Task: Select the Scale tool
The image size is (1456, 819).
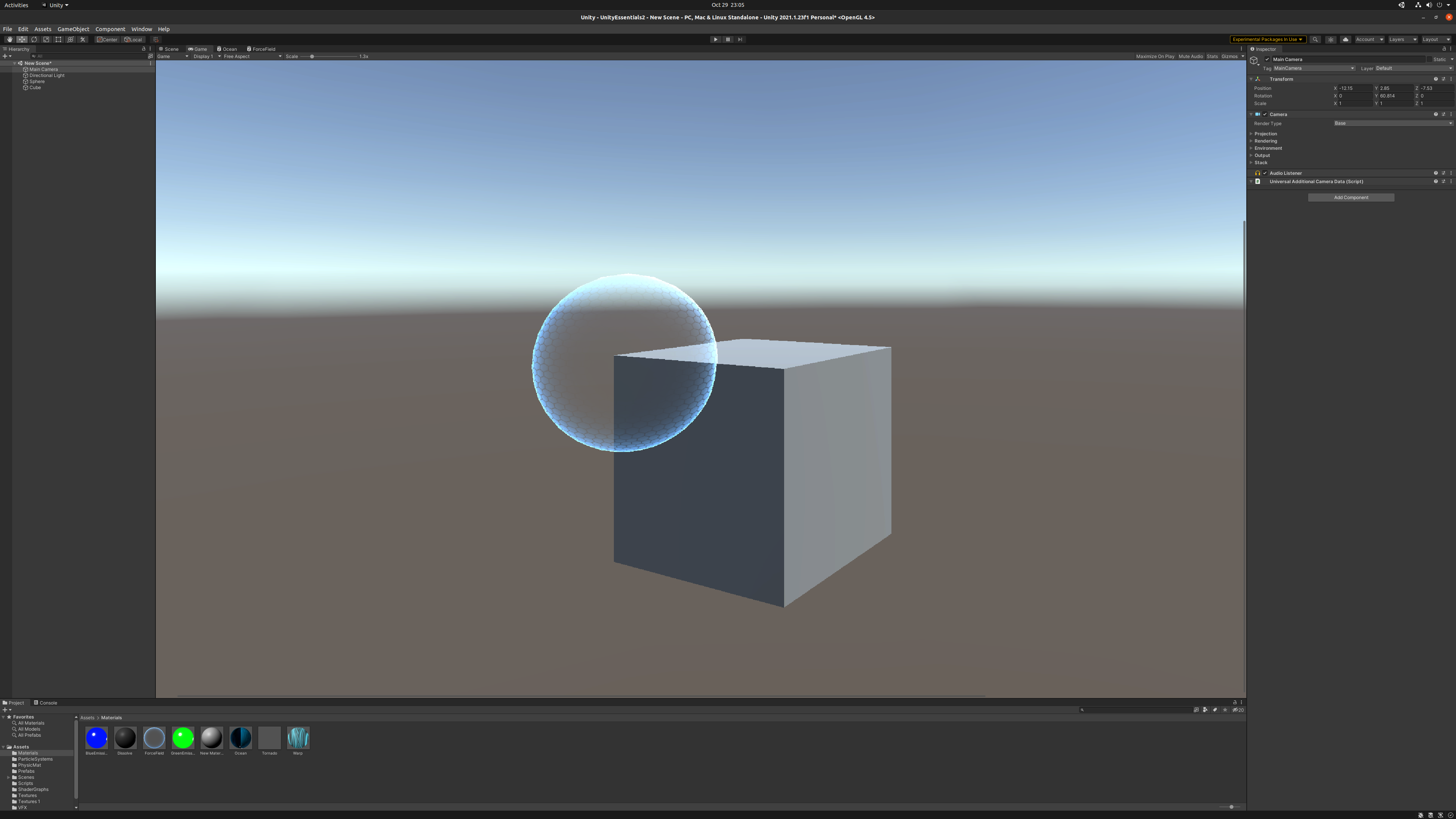Action: pos(46,39)
